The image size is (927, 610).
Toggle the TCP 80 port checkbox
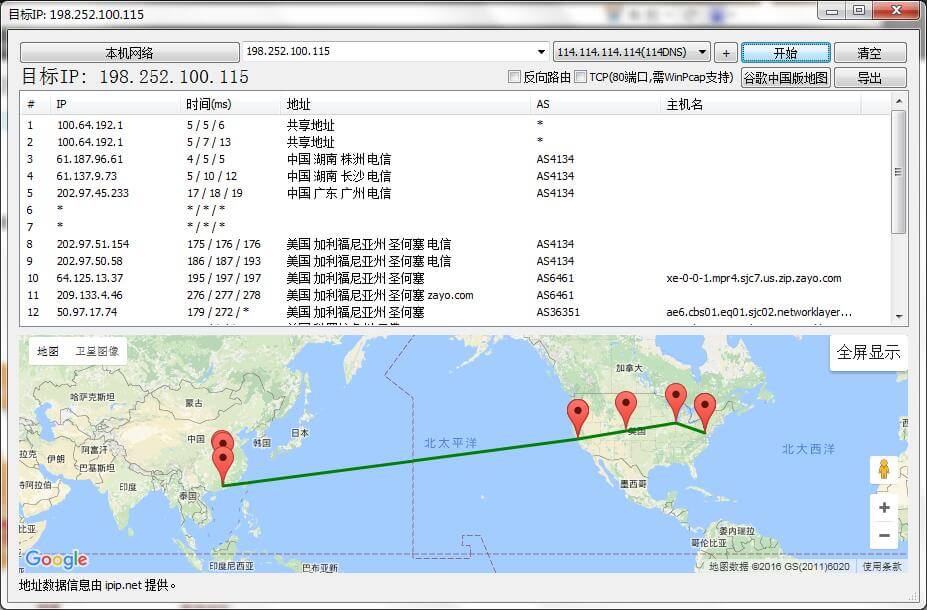pyautogui.click(x=581, y=77)
